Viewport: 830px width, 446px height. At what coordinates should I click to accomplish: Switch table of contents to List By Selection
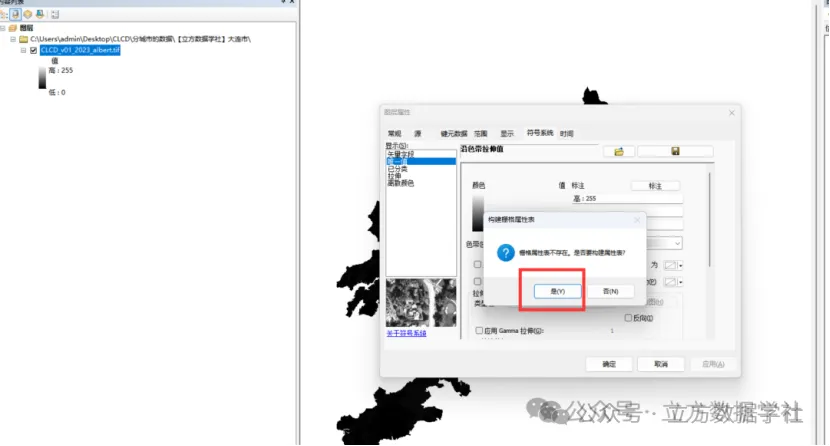tap(40, 14)
